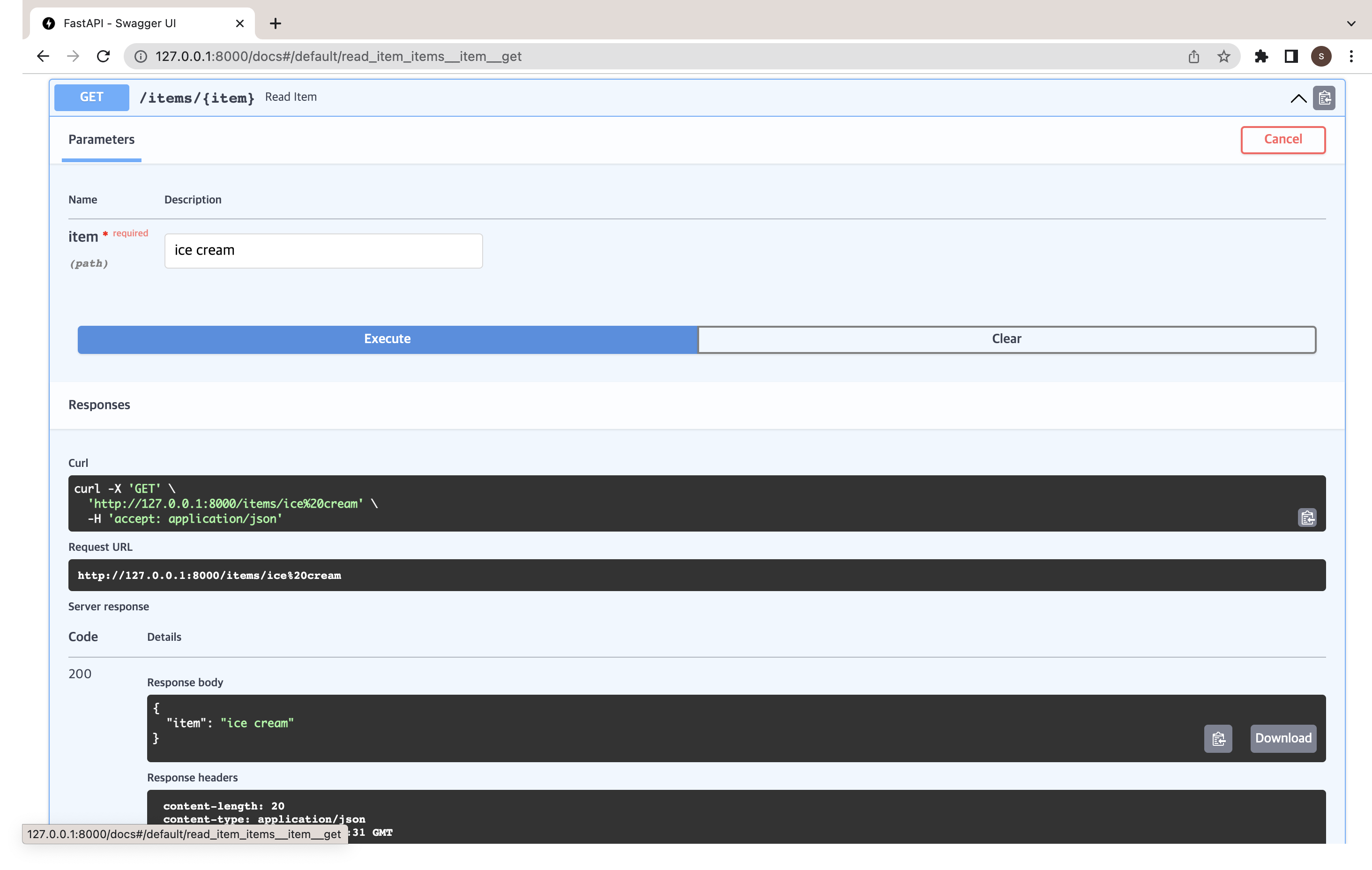Image resolution: width=1372 pixels, height=870 pixels.
Task: Bookmark this page with the star icon
Action: [x=1223, y=56]
